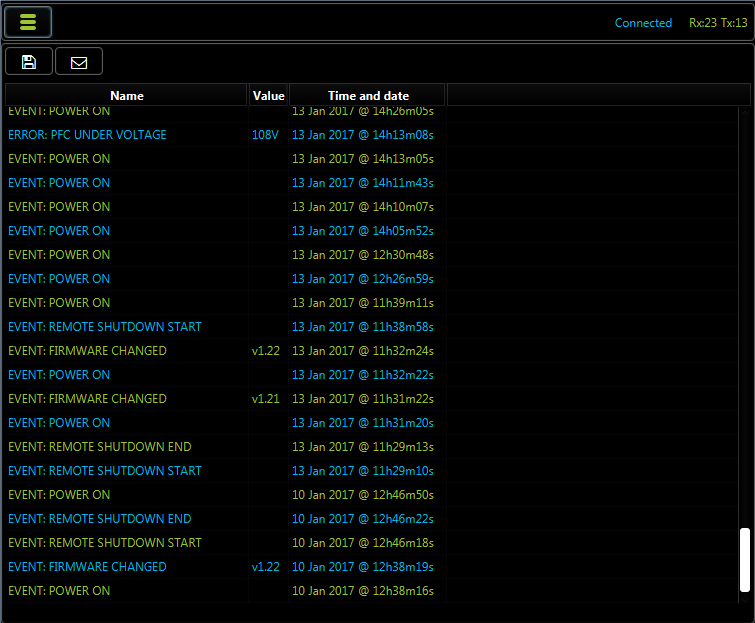Click timestamp 10 Jan 2017 @ 12h46m50s
Image resolution: width=755 pixels, height=623 pixels.
tap(363, 495)
